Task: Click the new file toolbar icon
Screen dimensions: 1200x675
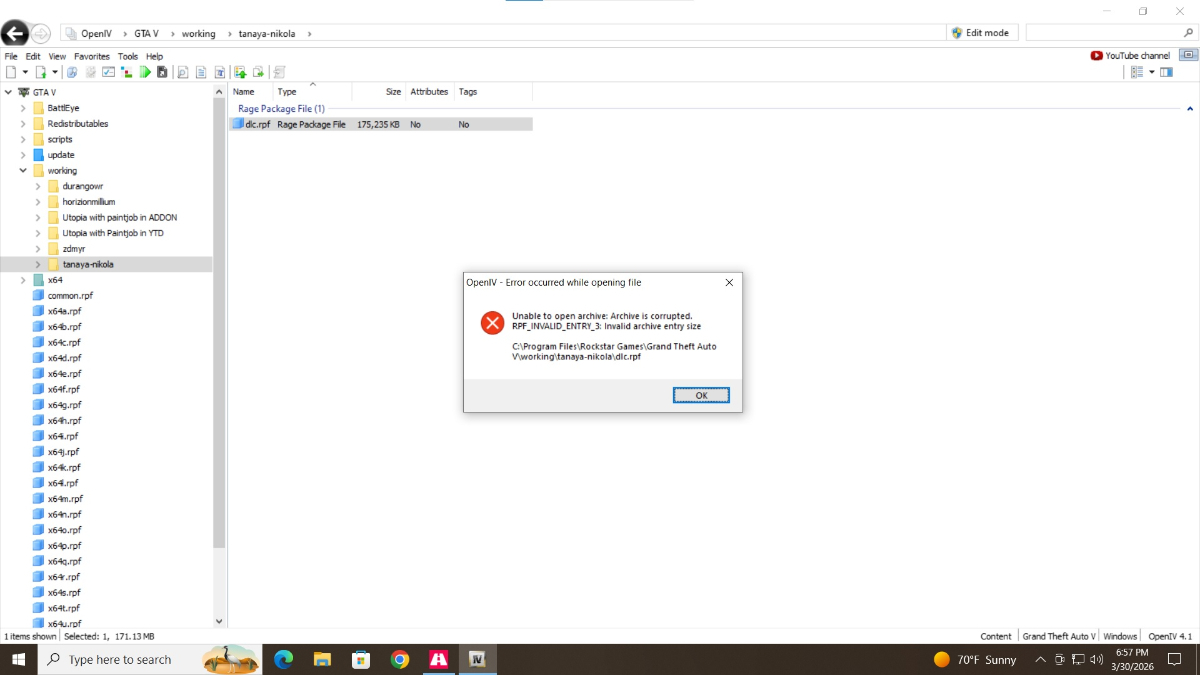Action: pyautogui.click(x=11, y=72)
